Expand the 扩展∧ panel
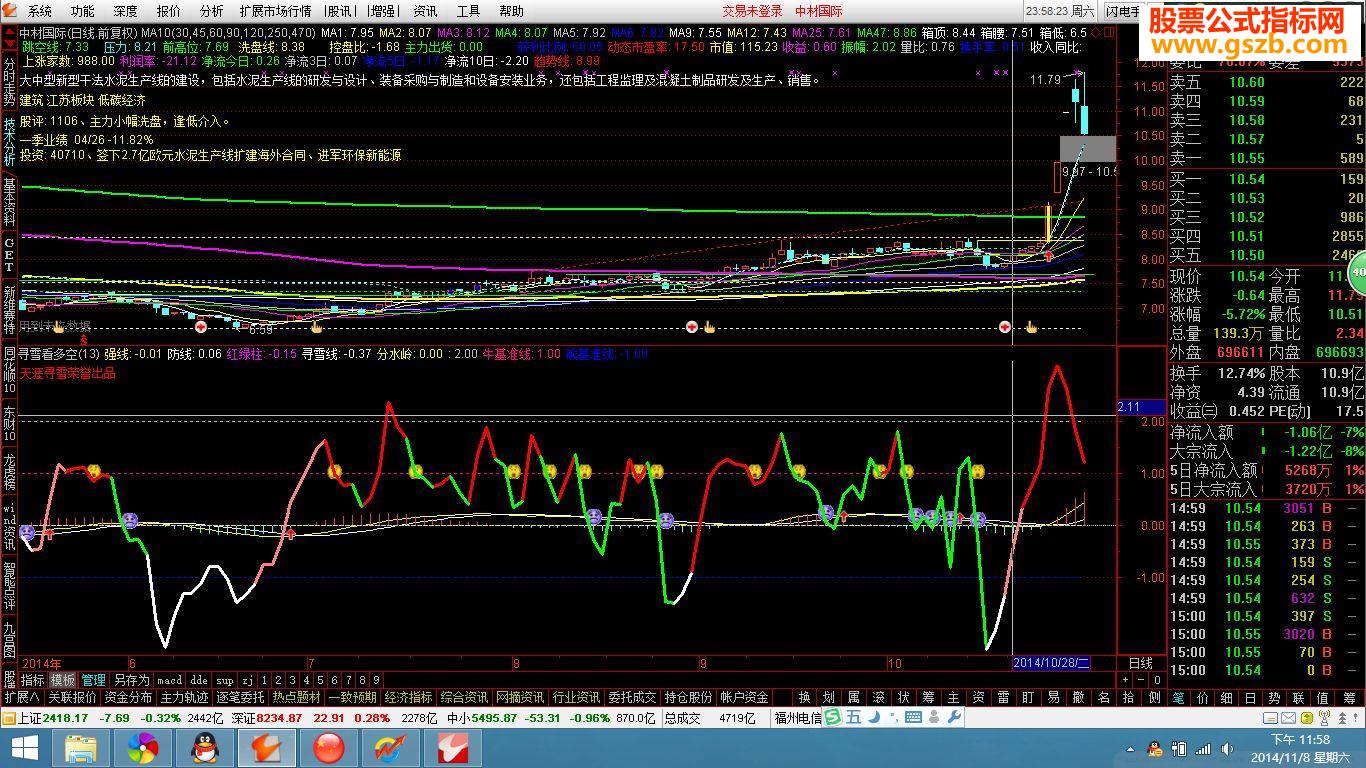The image size is (1366, 768). tap(22, 697)
